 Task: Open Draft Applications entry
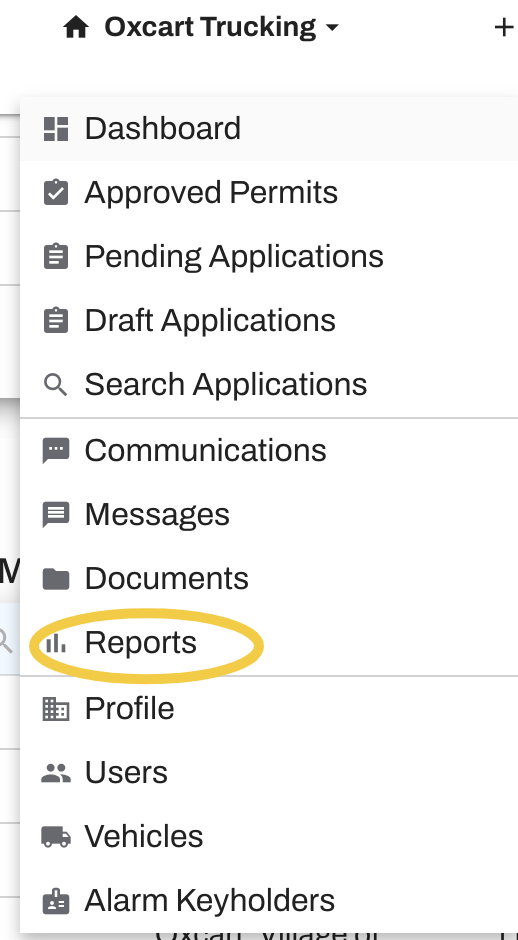[269, 321]
